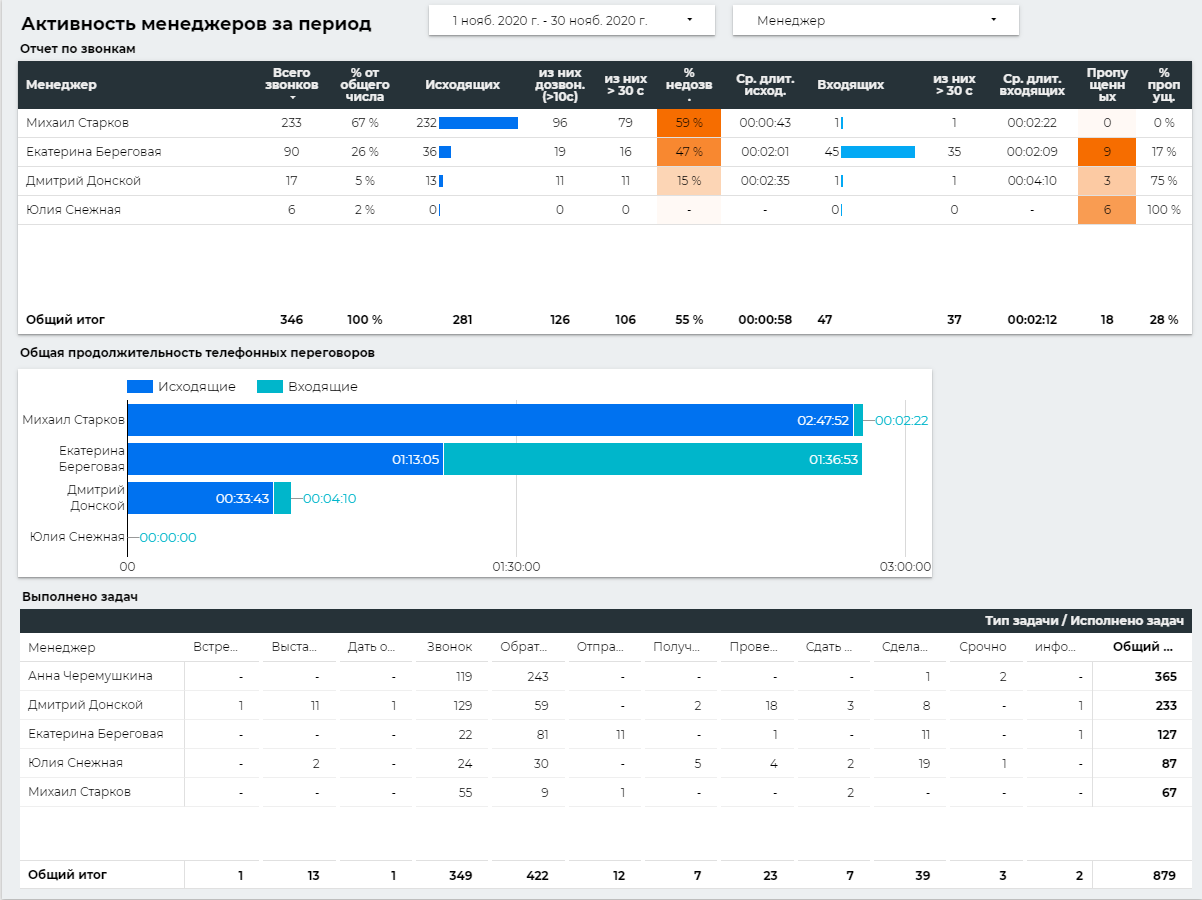Click Общая продолжительность телефонных переговоров title

[x=197, y=352]
